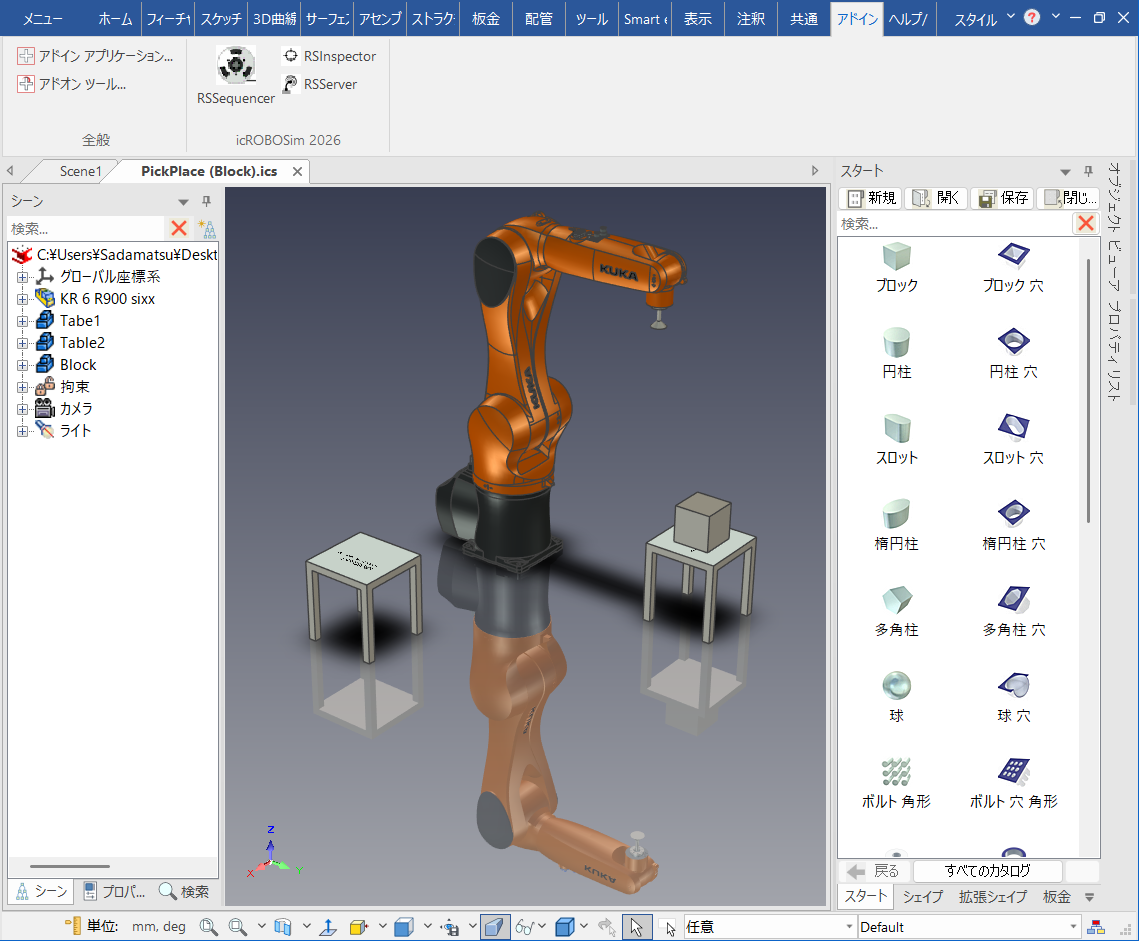Image resolution: width=1139 pixels, height=941 pixels.
Task: Open the スケッチ ribbon tab
Action: [x=220, y=19]
